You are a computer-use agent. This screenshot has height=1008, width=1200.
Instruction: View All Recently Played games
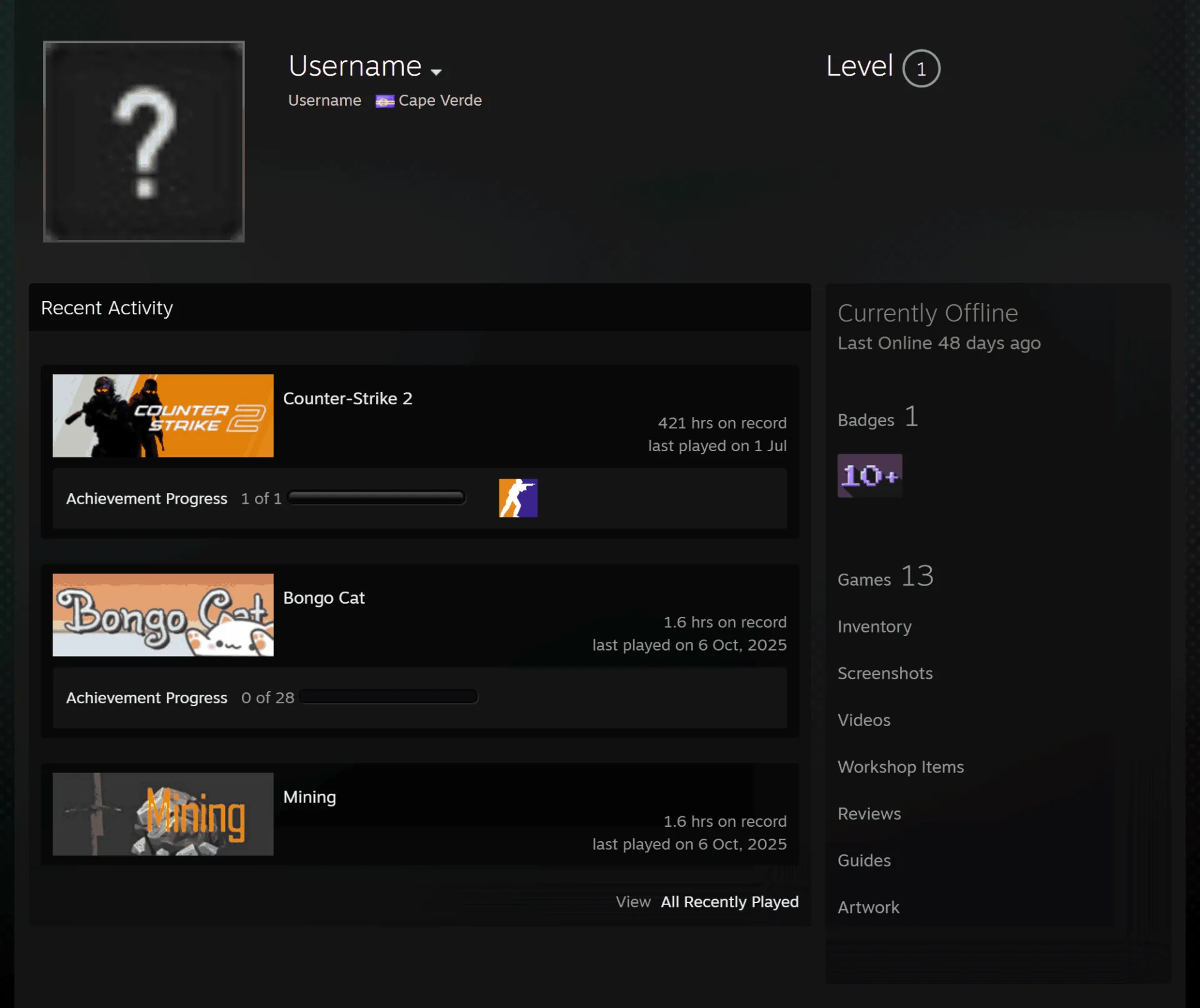tap(729, 902)
